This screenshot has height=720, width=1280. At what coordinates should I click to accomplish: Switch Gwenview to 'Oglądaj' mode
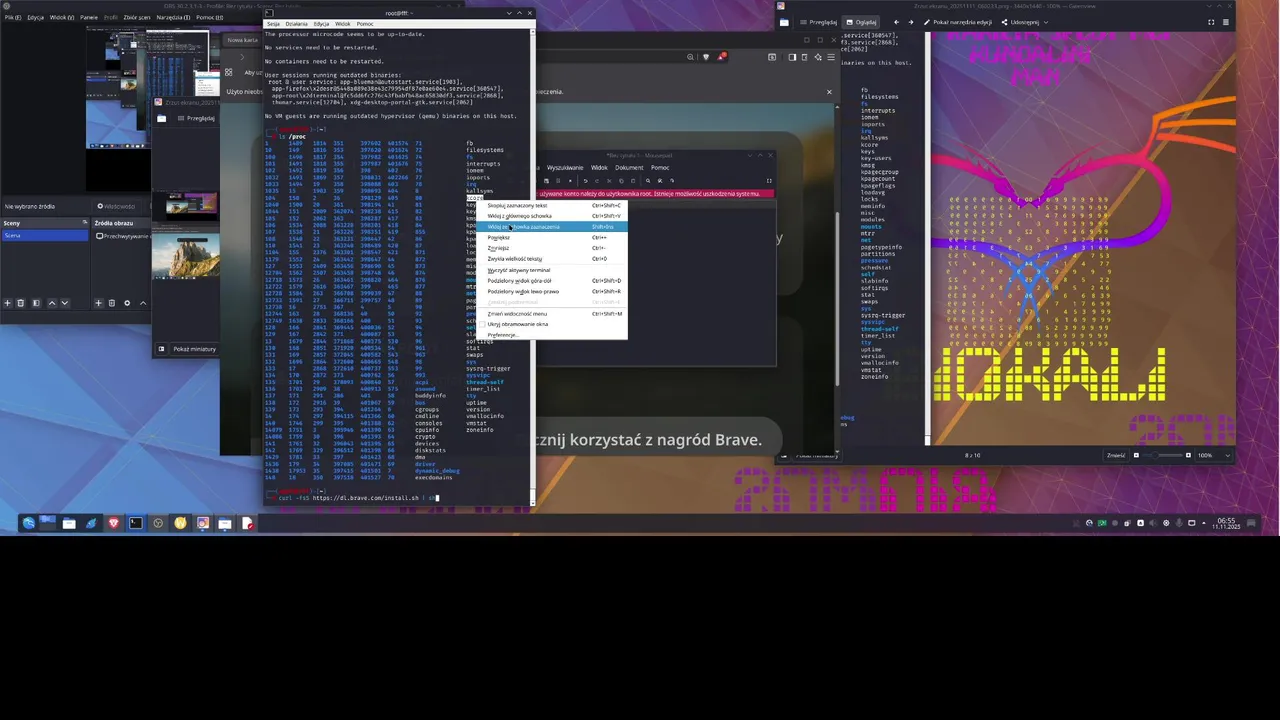click(x=861, y=22)
